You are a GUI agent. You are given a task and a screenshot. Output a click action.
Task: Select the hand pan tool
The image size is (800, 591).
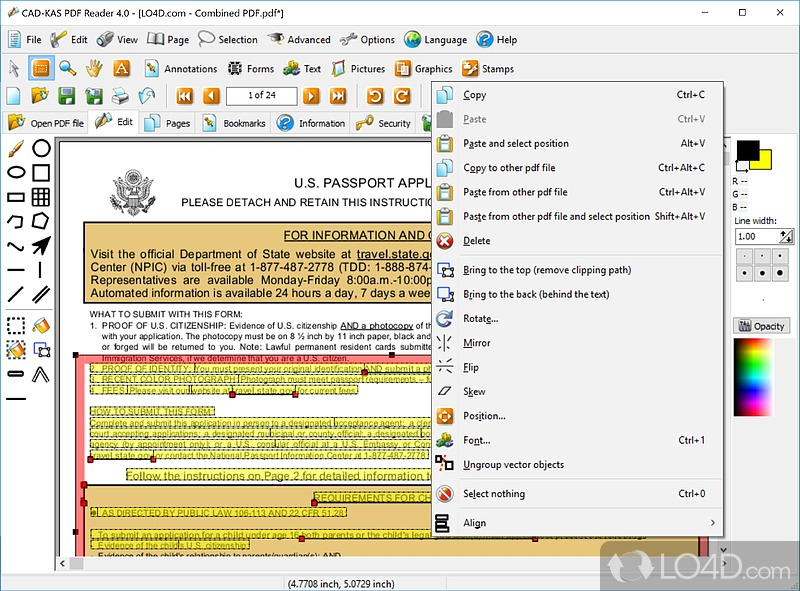(94, 68)
